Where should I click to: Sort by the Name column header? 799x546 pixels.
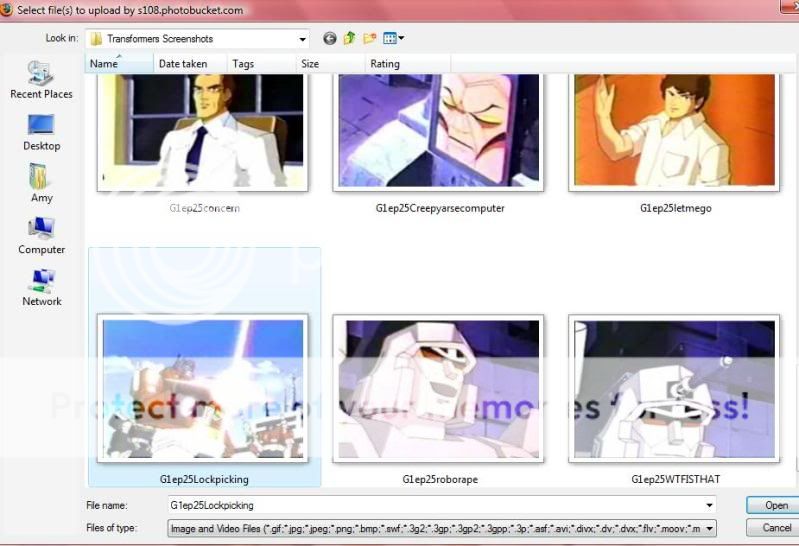click(x=105, y=64)
